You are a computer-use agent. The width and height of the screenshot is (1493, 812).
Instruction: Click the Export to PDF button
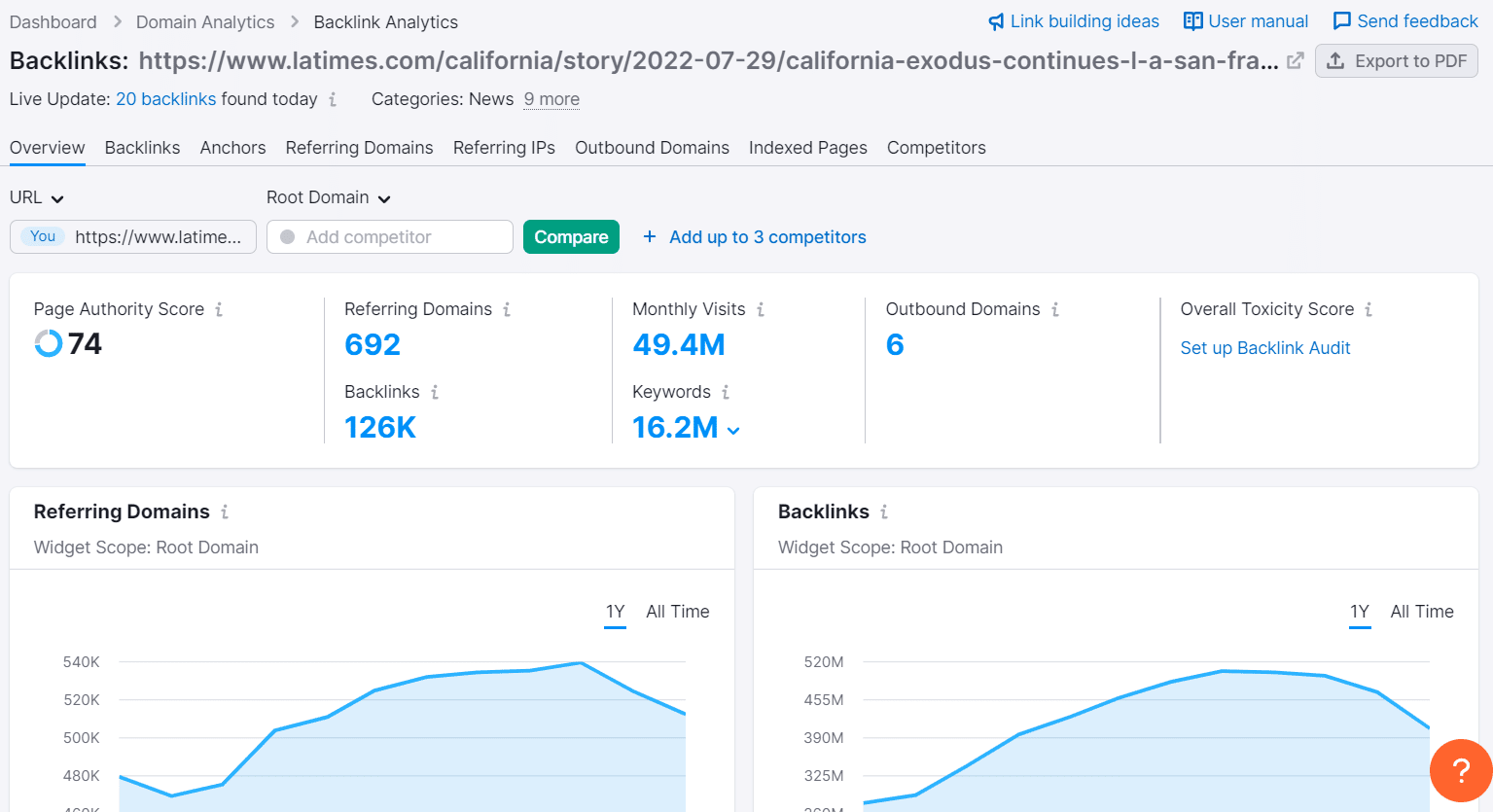[1397, 61]
